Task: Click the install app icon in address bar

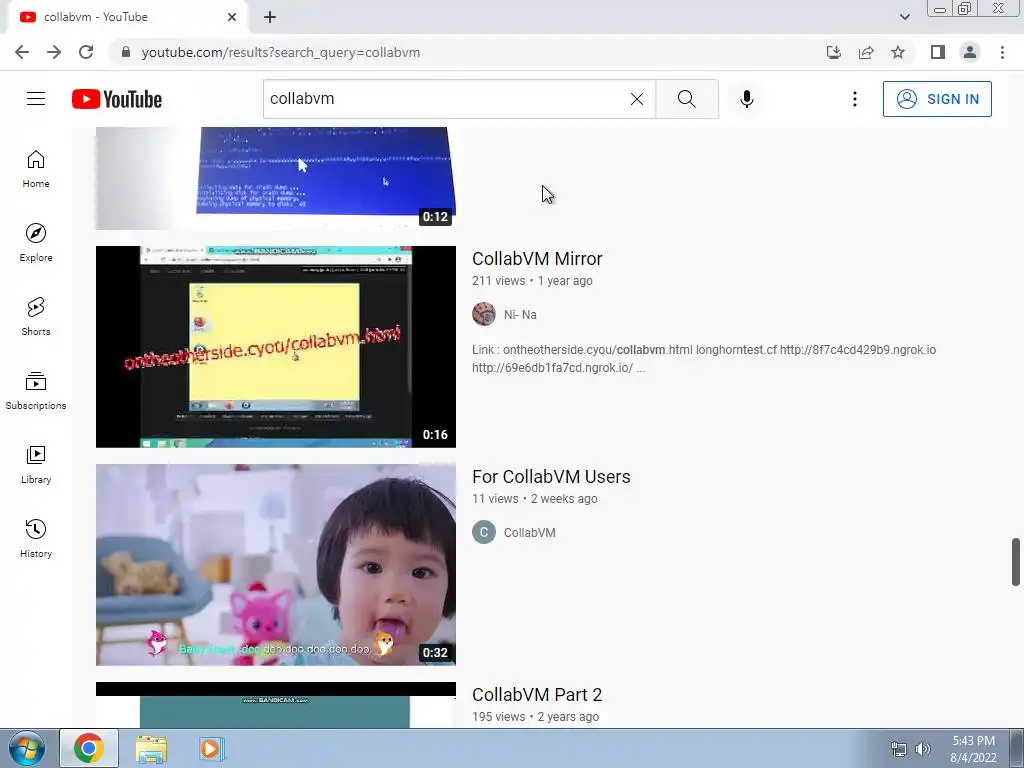Action: click(x=834, y=52)
